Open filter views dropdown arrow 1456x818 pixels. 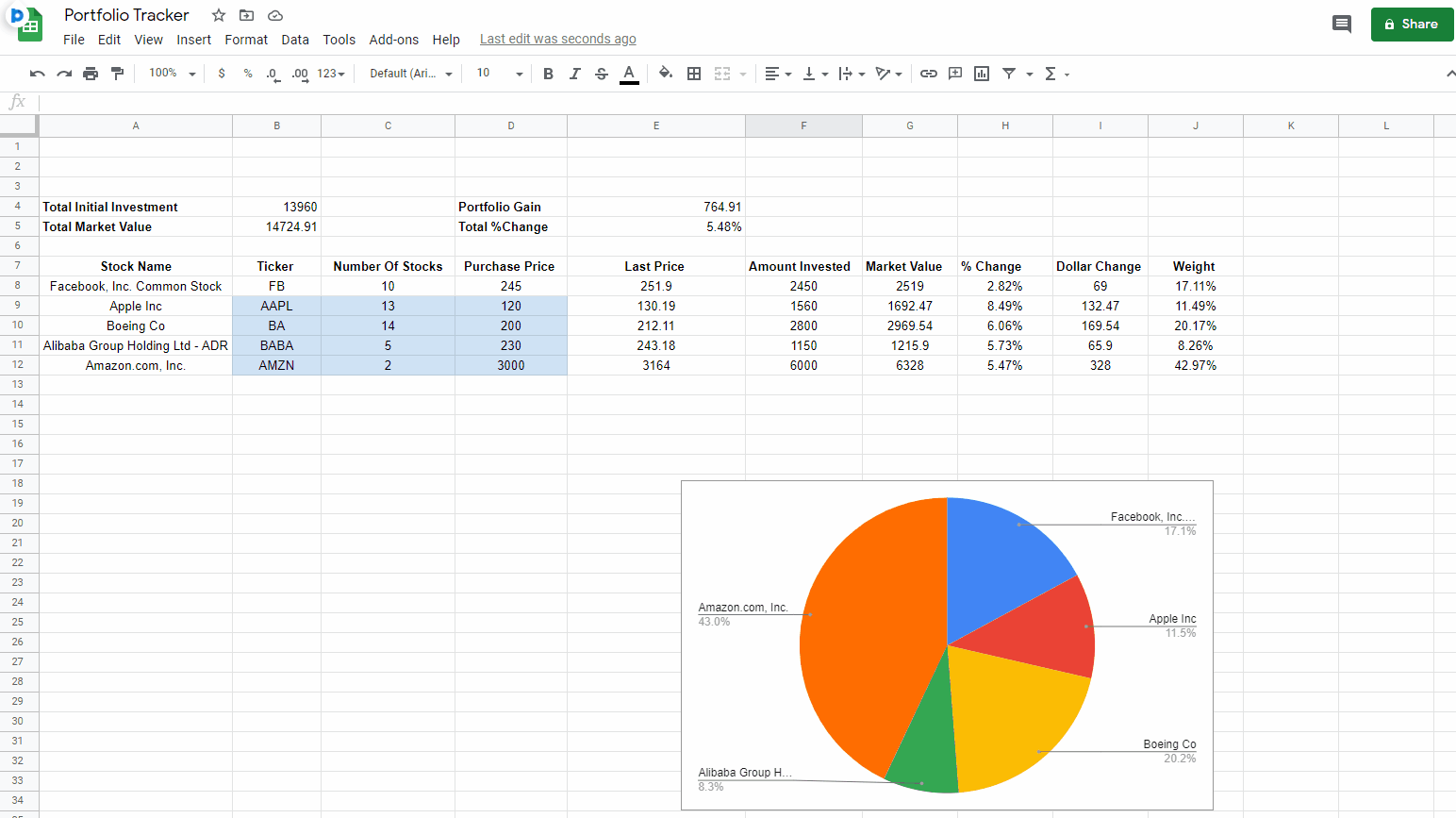[1030, 75]
